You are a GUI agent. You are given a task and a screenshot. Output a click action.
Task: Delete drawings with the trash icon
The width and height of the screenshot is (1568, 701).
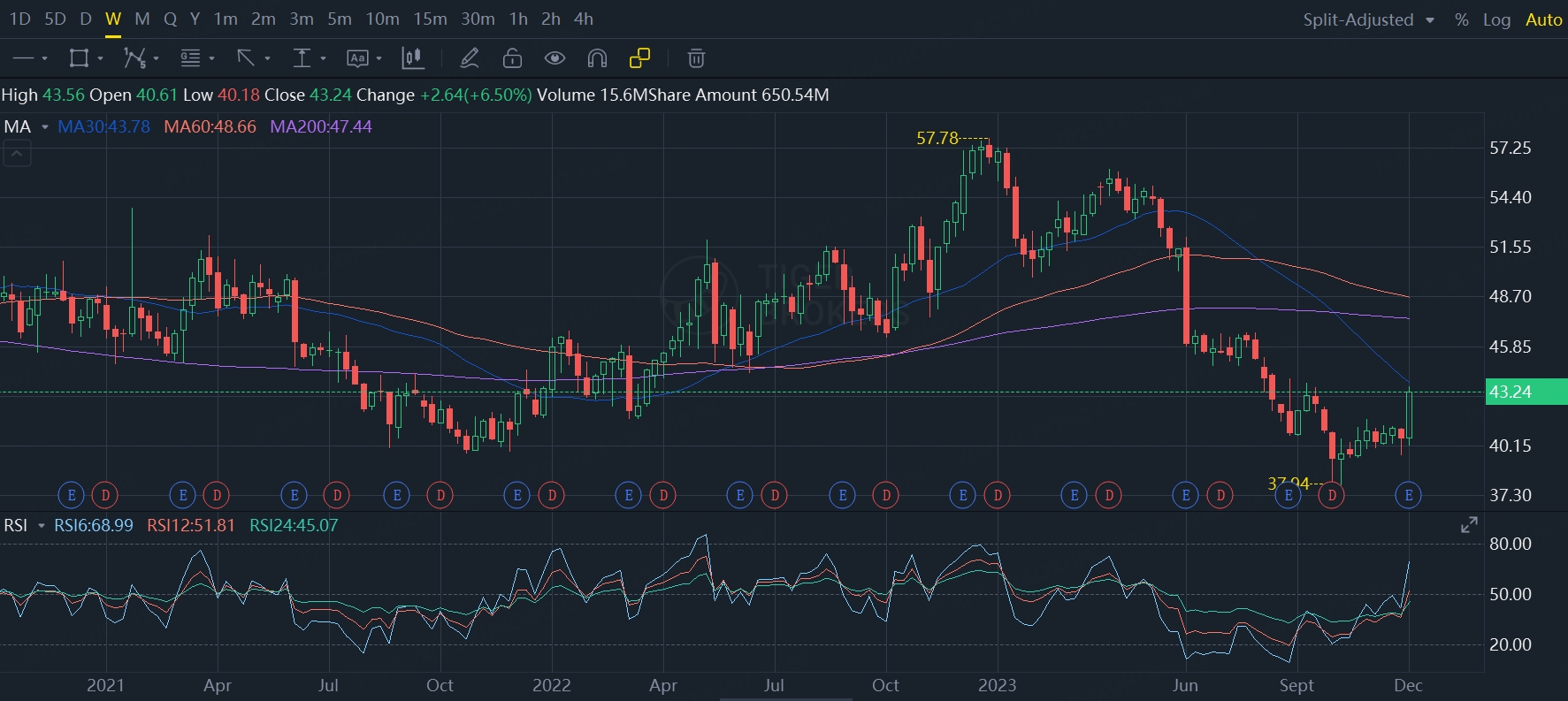696,58
